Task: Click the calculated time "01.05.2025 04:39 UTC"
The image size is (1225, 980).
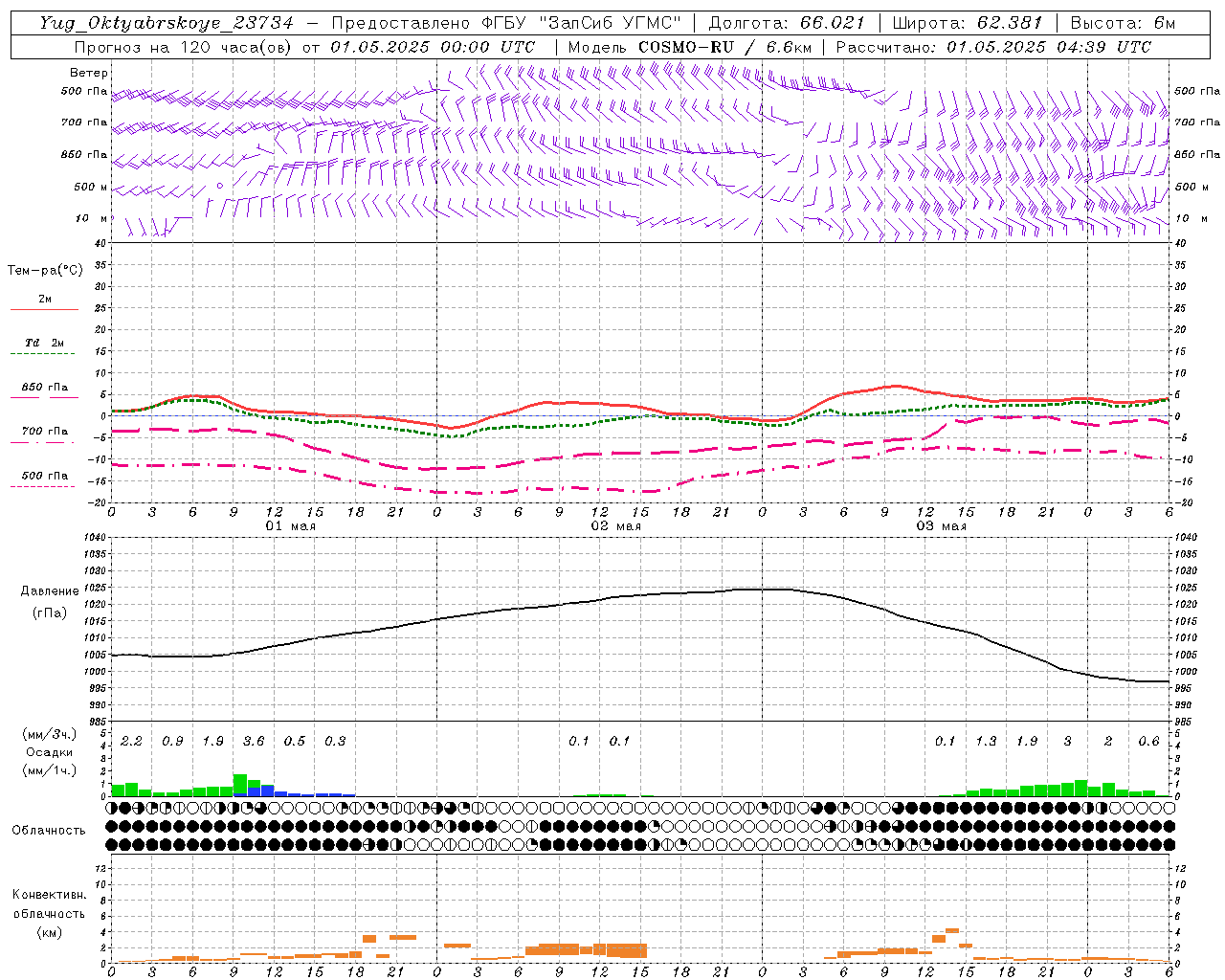Action: click(x=1049, y=47)
